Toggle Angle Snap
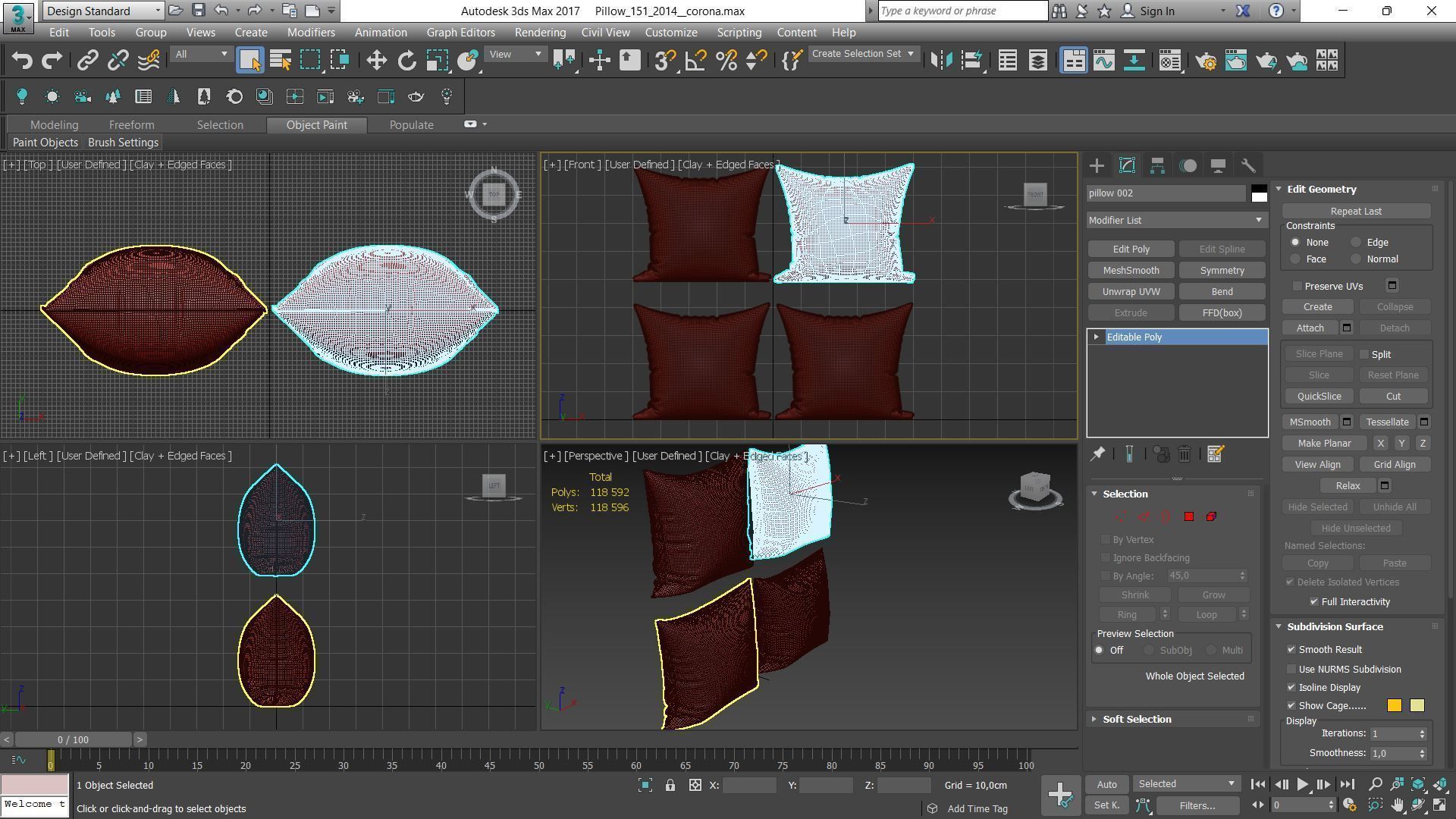The width and height of the screenshot is (1456, 819). coord(695,61)
